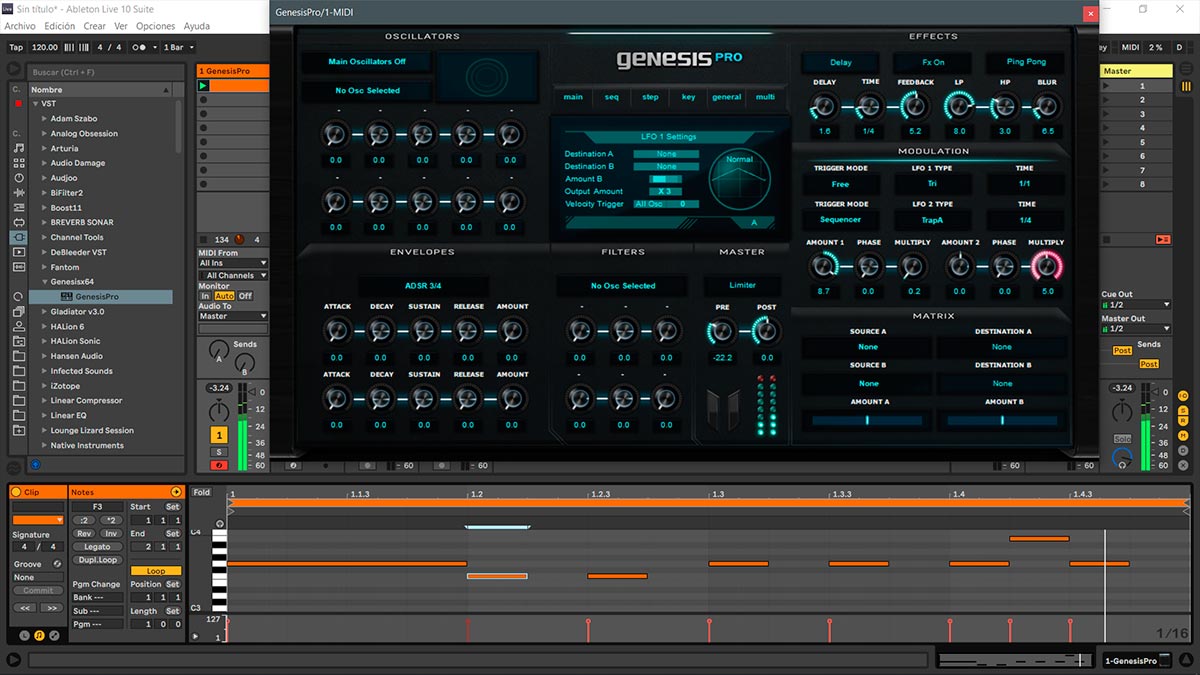1200x675 pixels.
Task: Select the MIDI Effects category icon in browser
Action: [x=19, y=207]
